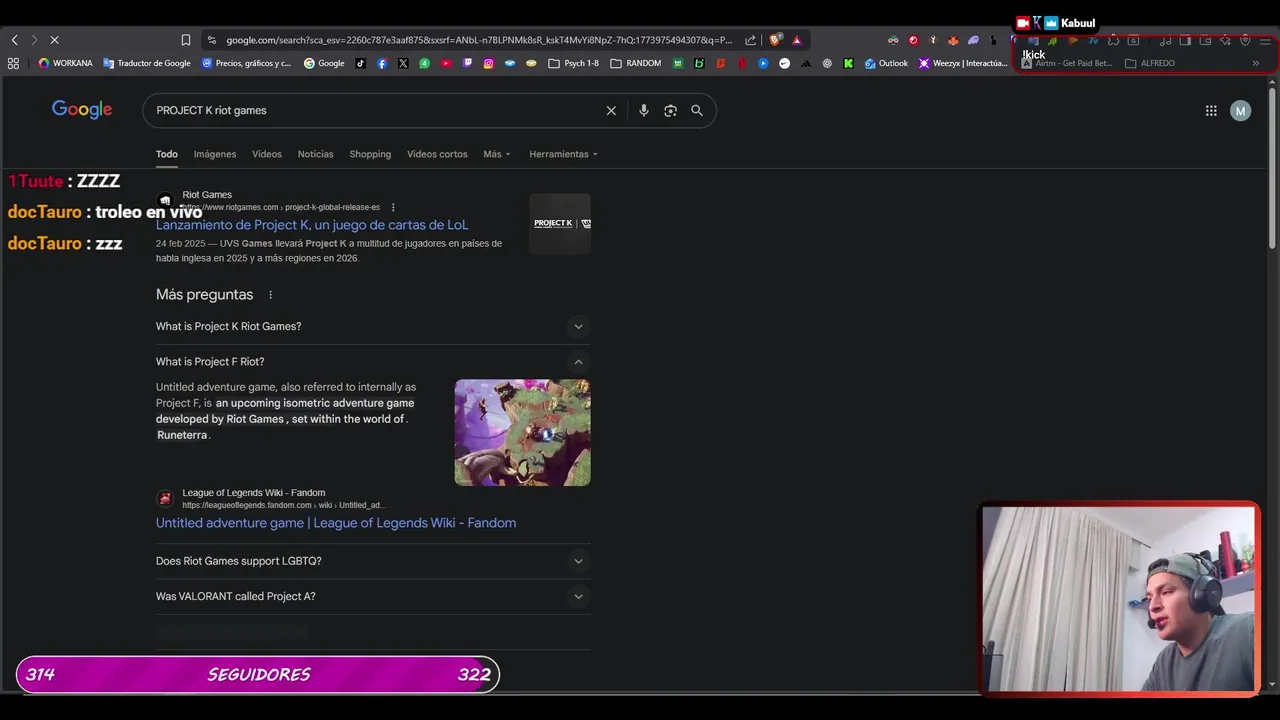Open the X (Twitter) bookmark
Image resolution: width=1280 pixels, height=720 pixels.
(403, 63)
